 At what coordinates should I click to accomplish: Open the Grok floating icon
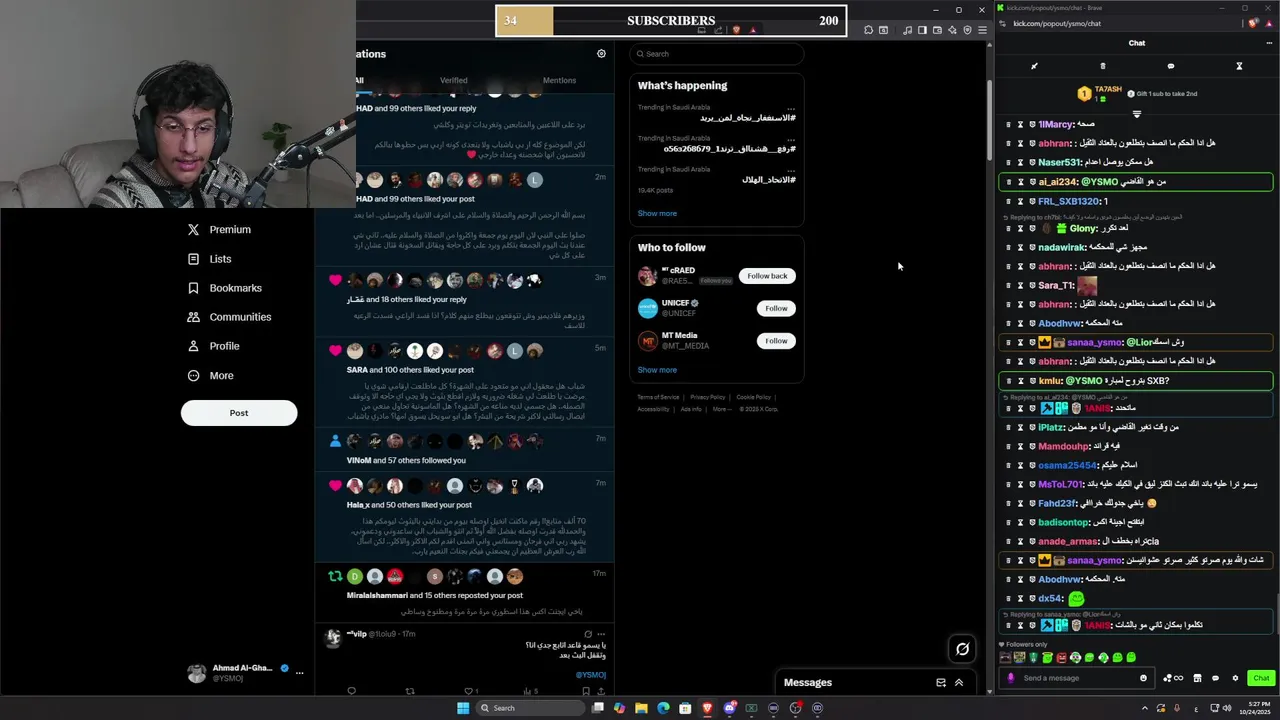click(x=962, y=649)
